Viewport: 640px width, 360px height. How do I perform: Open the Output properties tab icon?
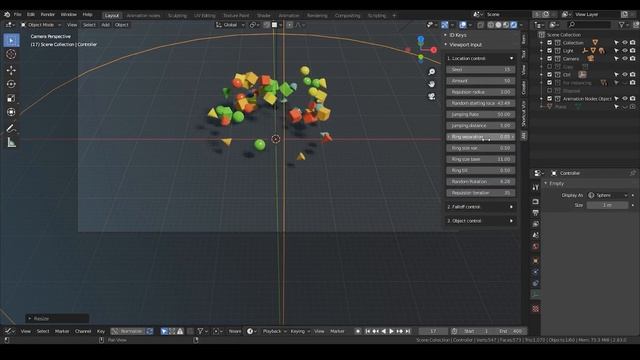click(535, 213)
